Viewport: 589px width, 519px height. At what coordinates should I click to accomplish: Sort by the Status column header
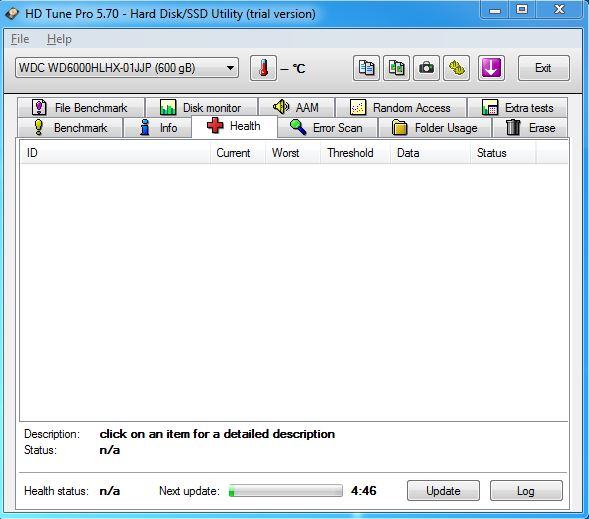pyautogui.click(x=503, y=153)
